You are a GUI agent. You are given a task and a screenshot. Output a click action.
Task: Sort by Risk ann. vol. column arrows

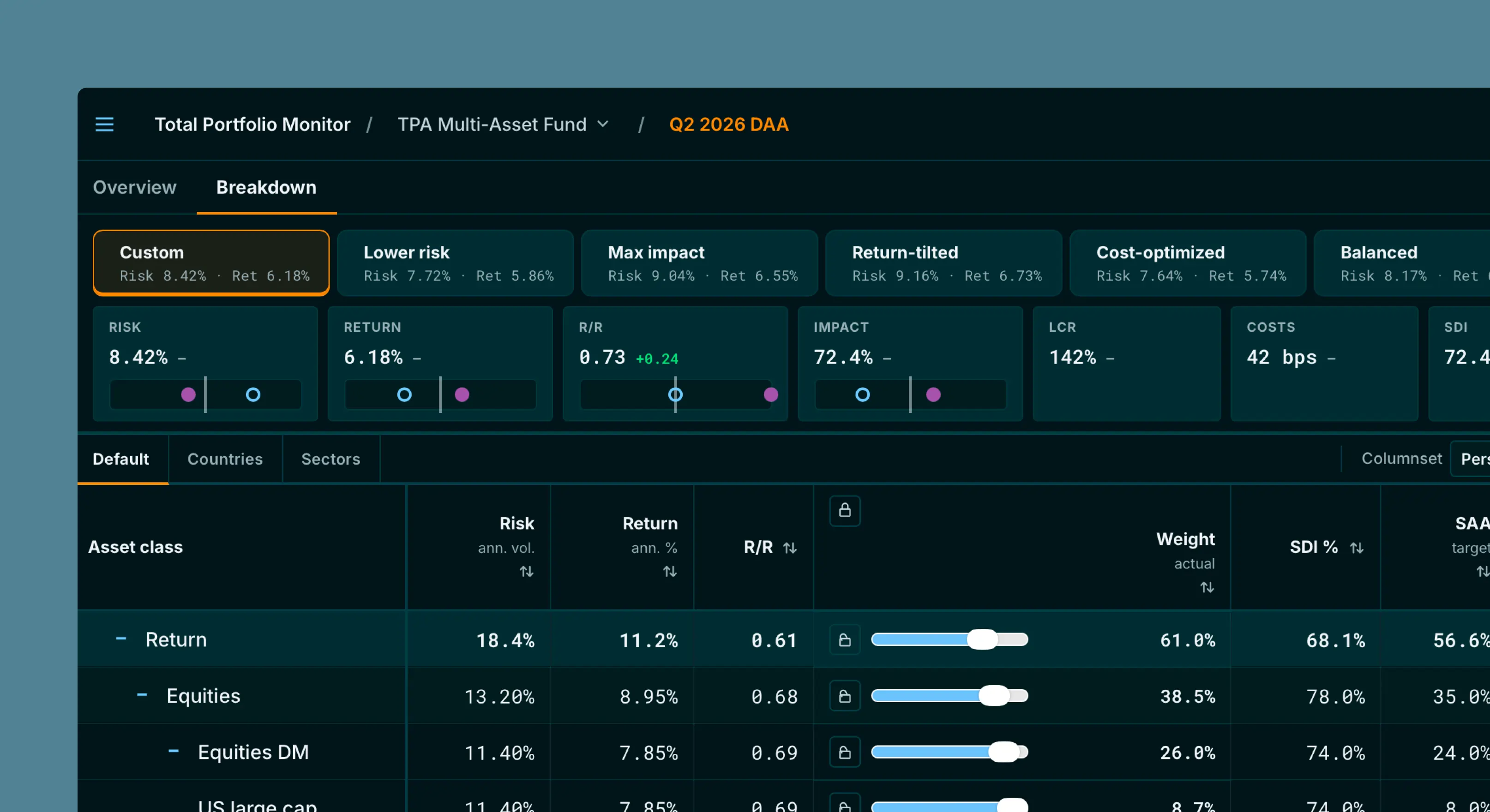point(526,572)
